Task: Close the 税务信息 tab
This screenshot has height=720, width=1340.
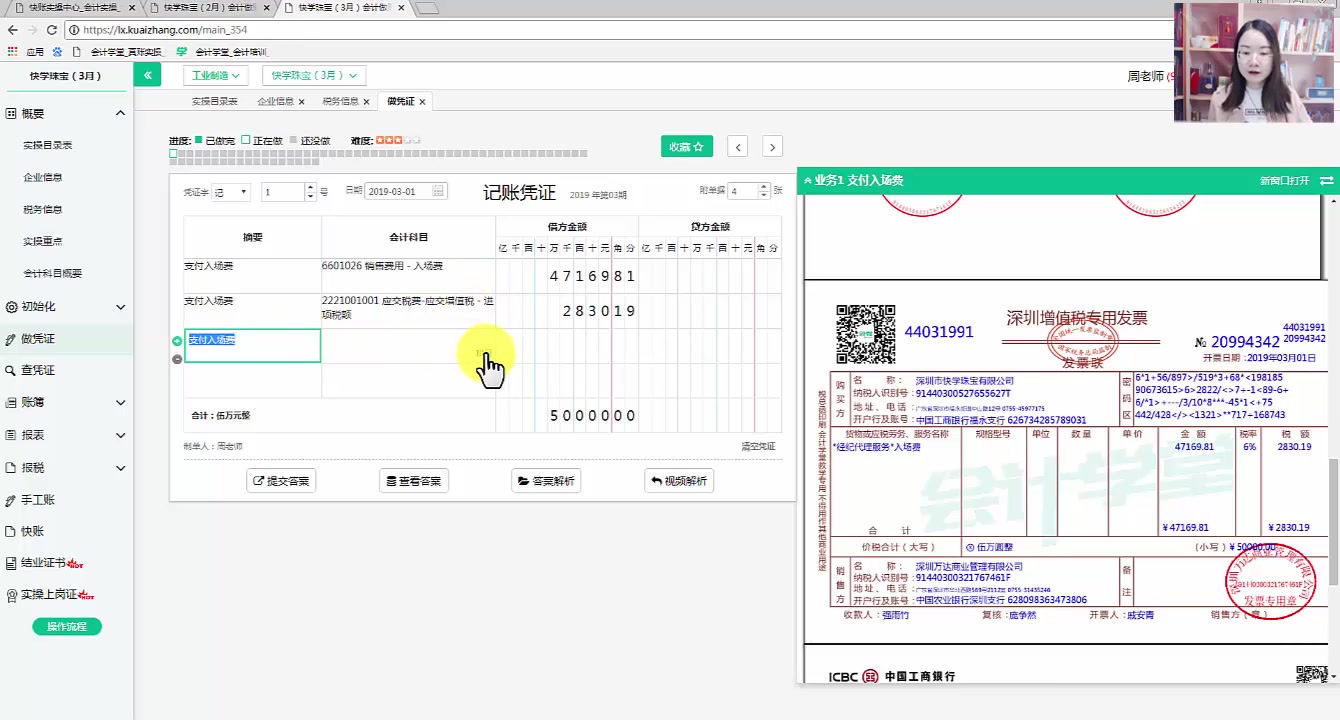Action: click(x=366, y=102)
